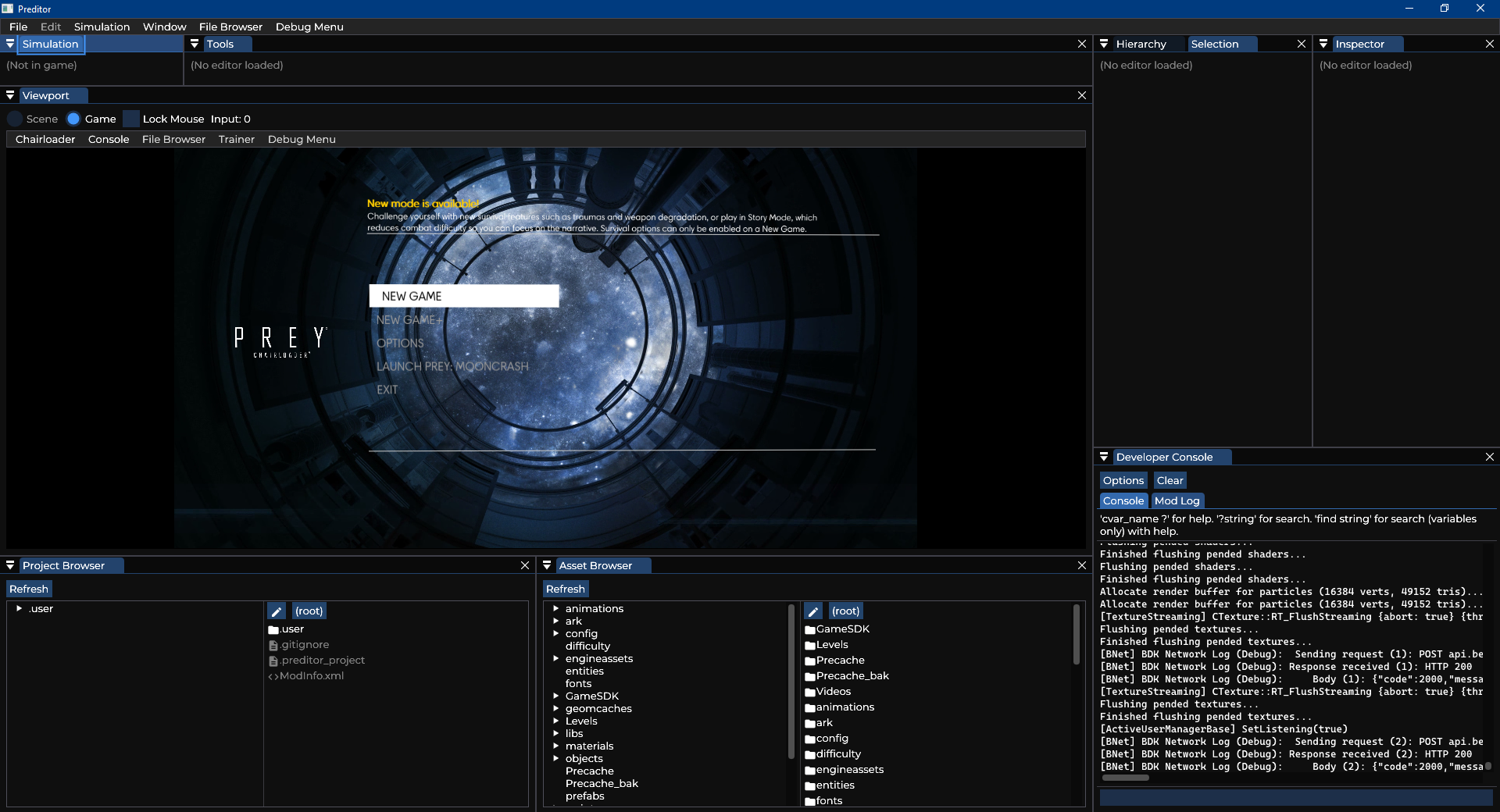Image resolution: width=1500 pixels, height=812 pixels.
Task: Switch to the Console tab in Developer Console
Action: (x=1123, y=500)
